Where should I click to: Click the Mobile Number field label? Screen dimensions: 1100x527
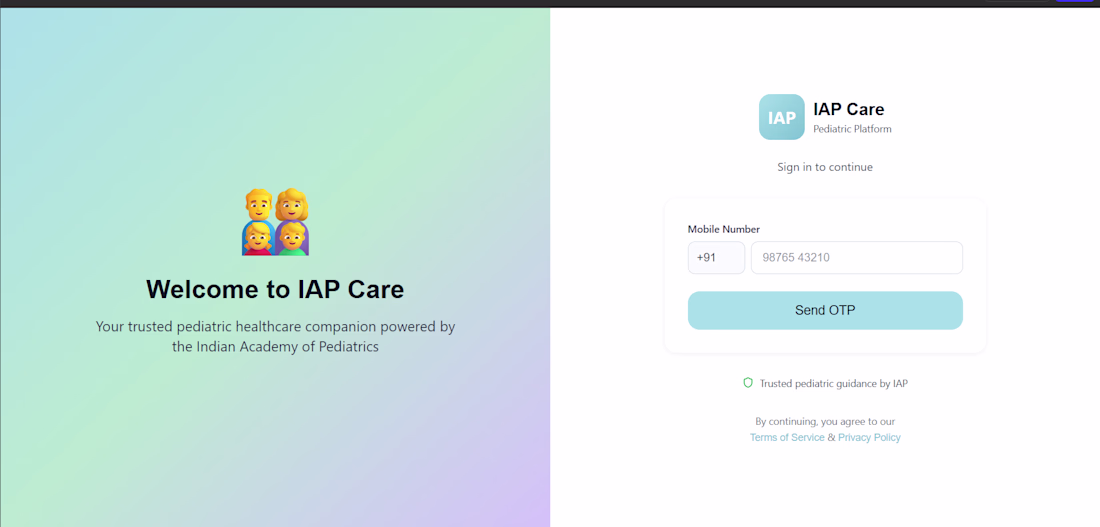pyautogui.click(x=724, y=229)
